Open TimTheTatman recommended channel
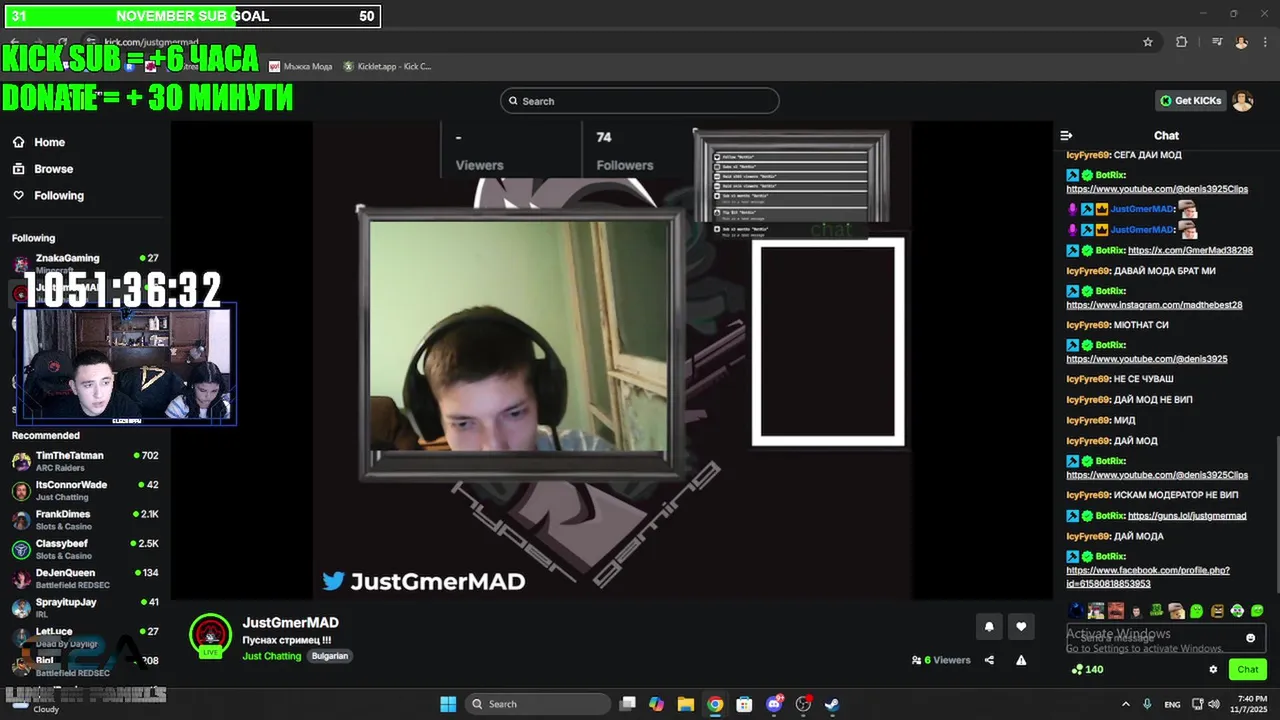 85,461
